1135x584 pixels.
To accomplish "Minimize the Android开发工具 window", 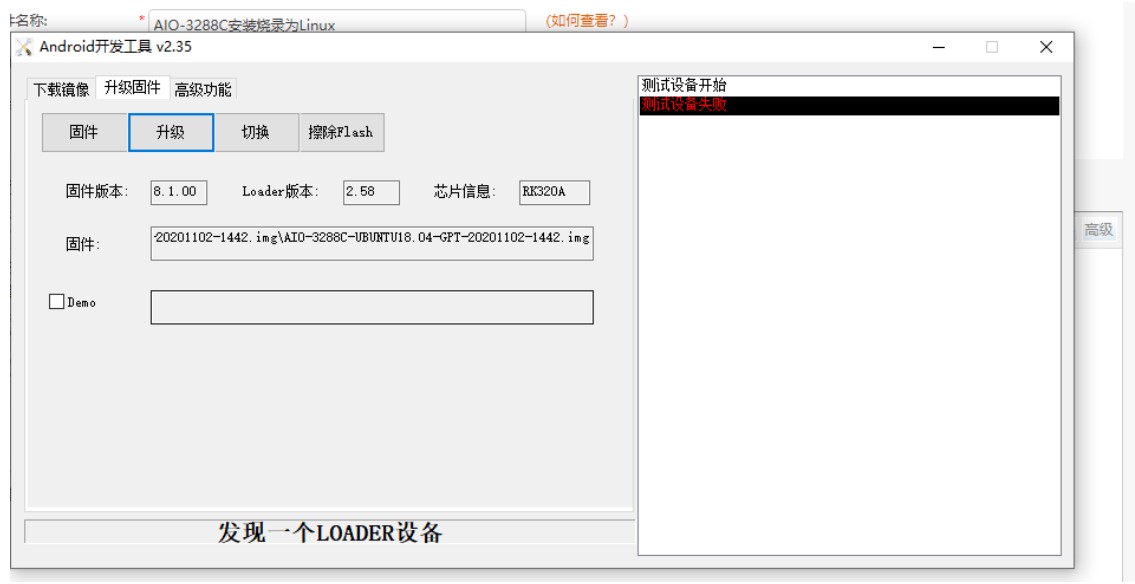I will (x=940, y=47).
